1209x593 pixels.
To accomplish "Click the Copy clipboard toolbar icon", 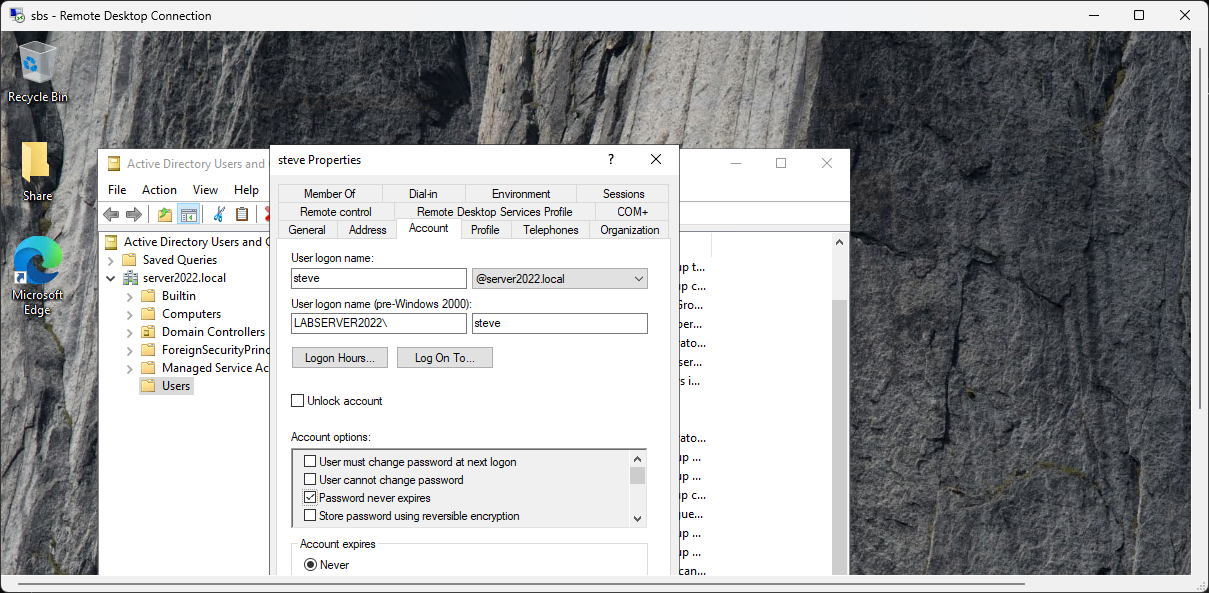I will (x=242, y=214).
